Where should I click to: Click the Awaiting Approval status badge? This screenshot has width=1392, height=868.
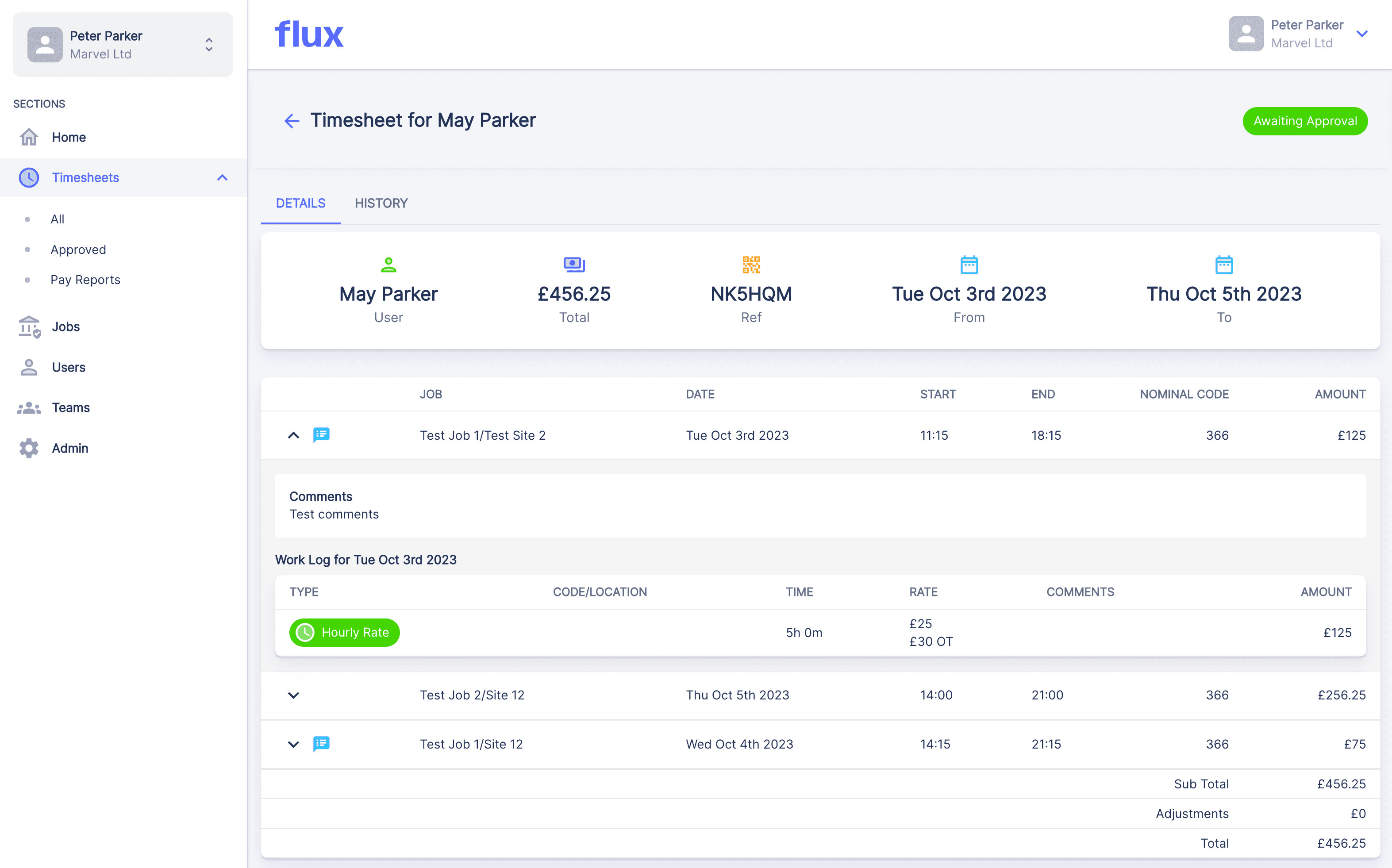point(1305,121)
